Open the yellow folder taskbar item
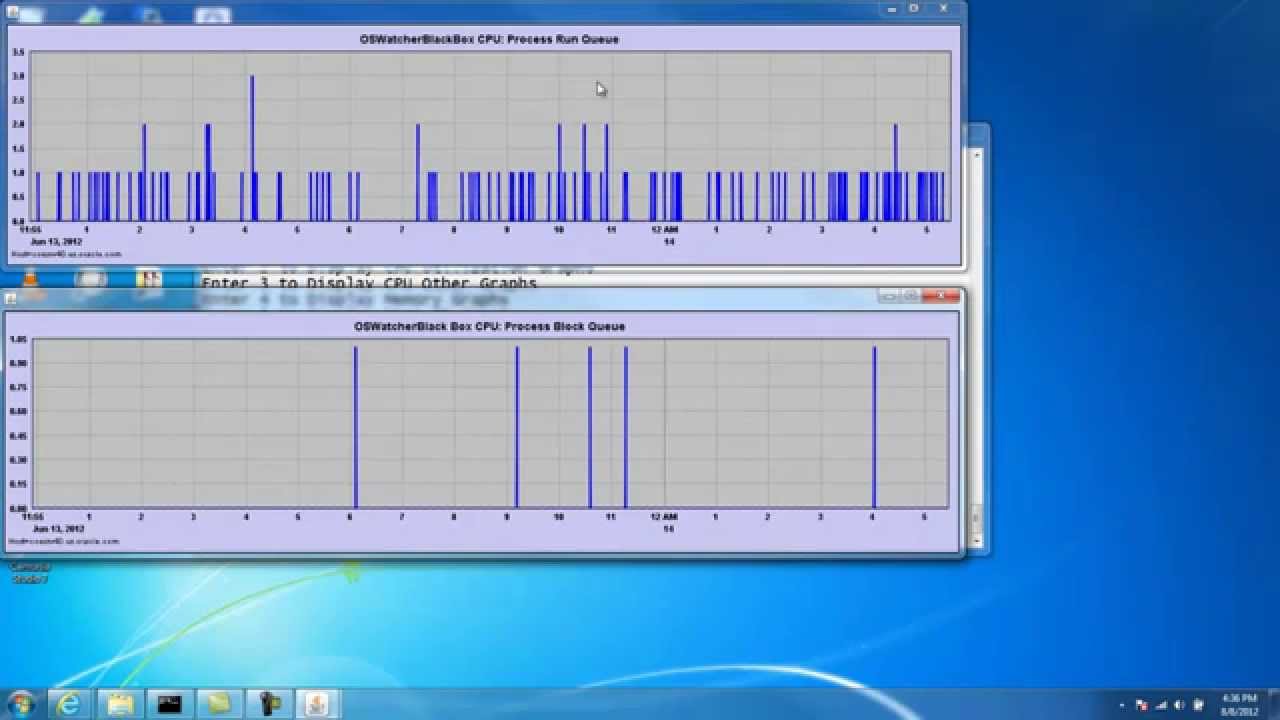The width and height of the screenshot is (1280, 720). (219, 704)
